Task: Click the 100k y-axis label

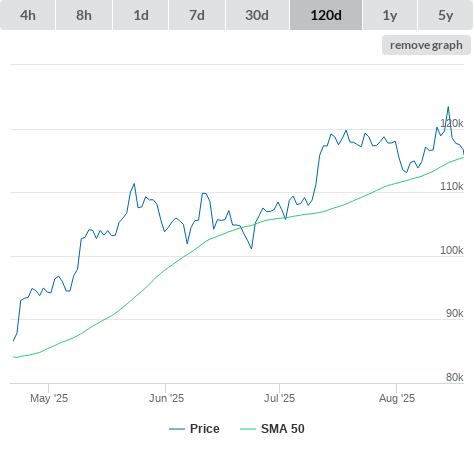Action: [452, 250]
